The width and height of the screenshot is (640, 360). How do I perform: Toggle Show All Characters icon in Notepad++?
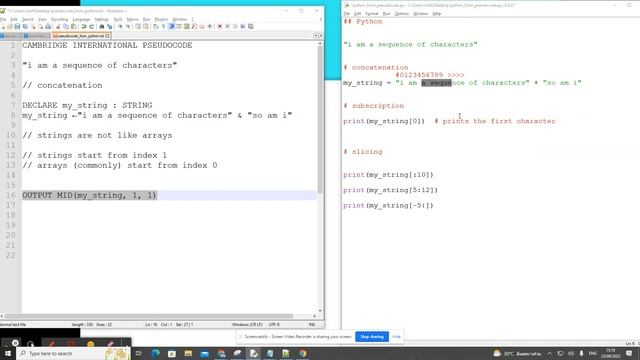(164, 27)
